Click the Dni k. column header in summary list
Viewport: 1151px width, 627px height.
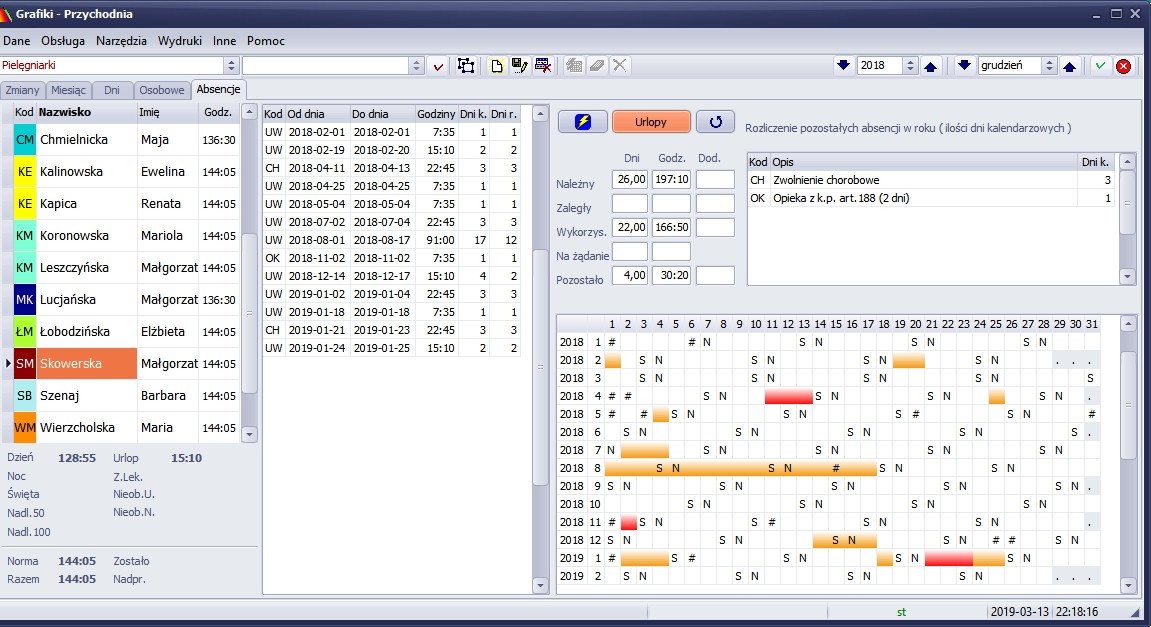pos(1095,162)
